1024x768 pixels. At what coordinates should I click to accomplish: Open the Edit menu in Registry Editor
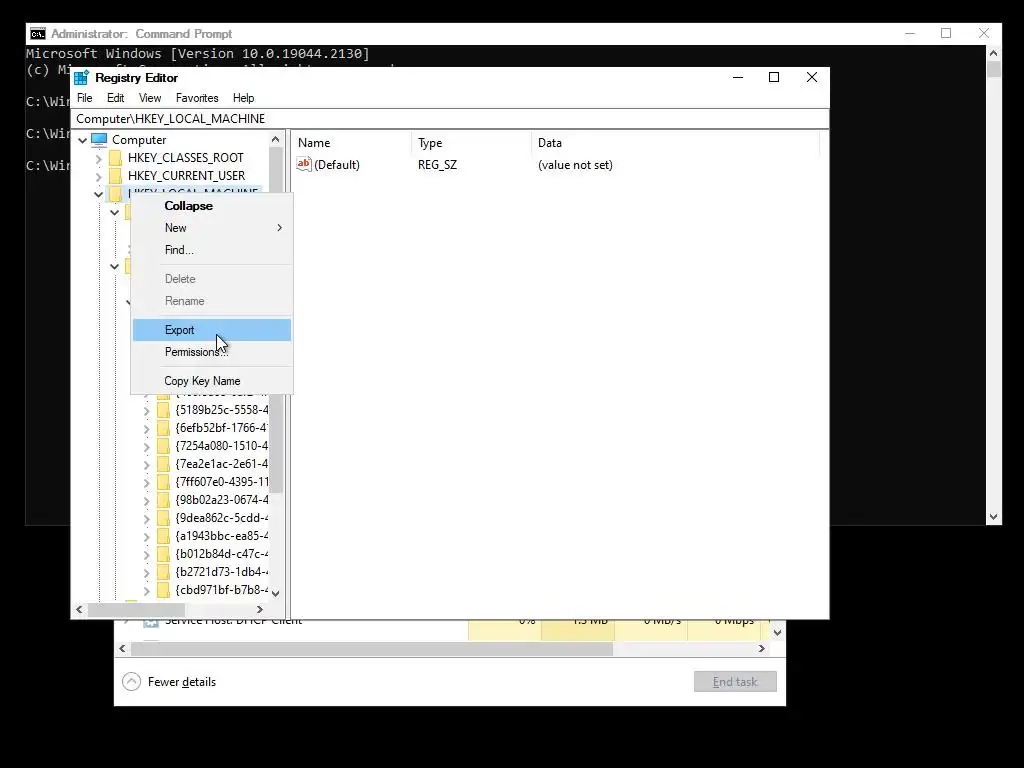tap(116, 98)
